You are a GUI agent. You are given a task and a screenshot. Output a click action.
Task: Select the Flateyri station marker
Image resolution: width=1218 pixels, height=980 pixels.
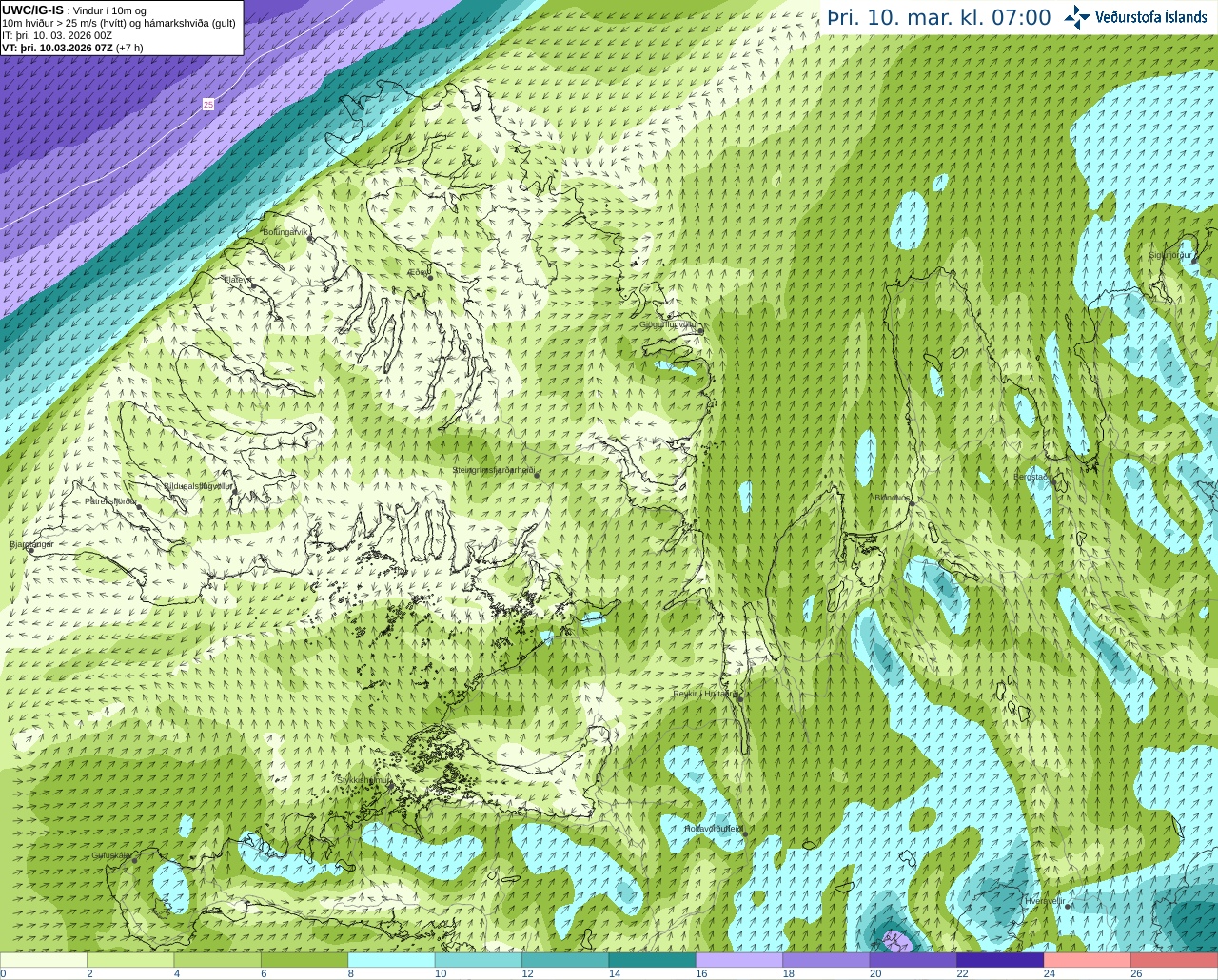(251, 285)
